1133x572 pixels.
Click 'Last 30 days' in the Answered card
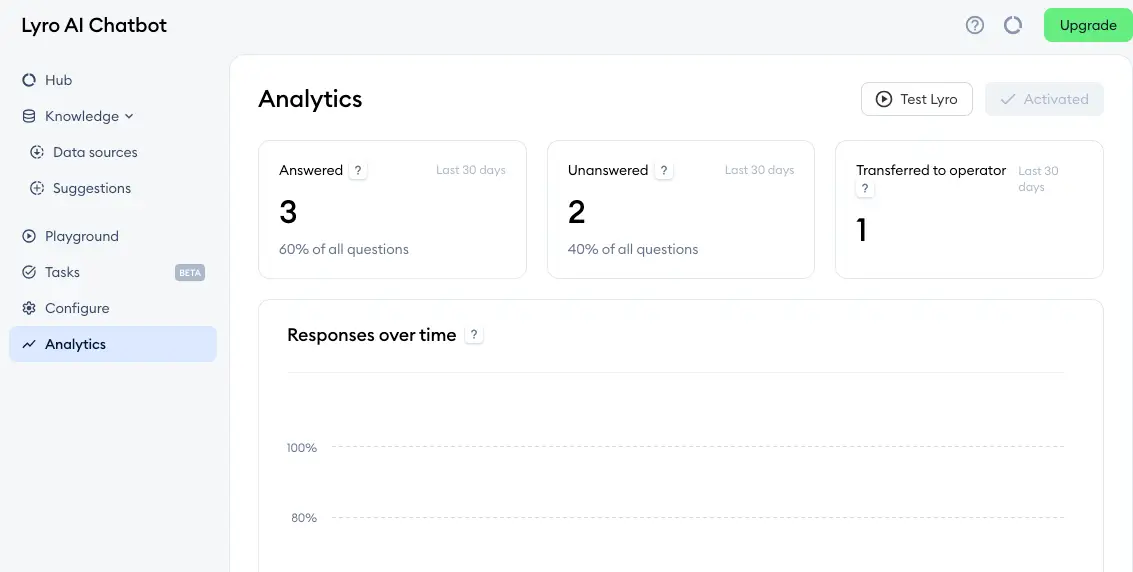pyautogui.click(x=471, y=170)
